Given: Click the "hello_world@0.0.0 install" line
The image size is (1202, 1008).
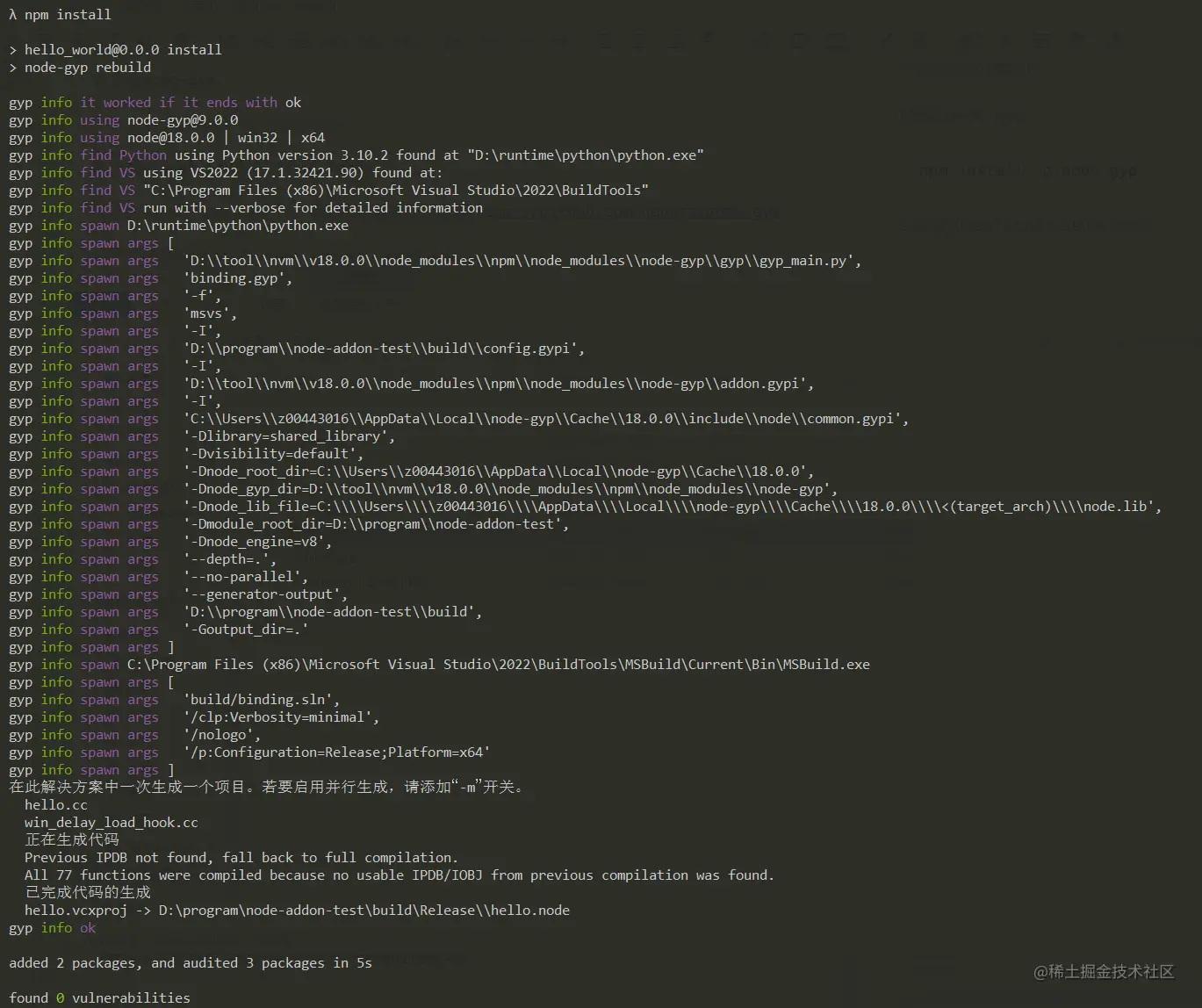Looking at the screenshot, I should [x=122, y=50].
